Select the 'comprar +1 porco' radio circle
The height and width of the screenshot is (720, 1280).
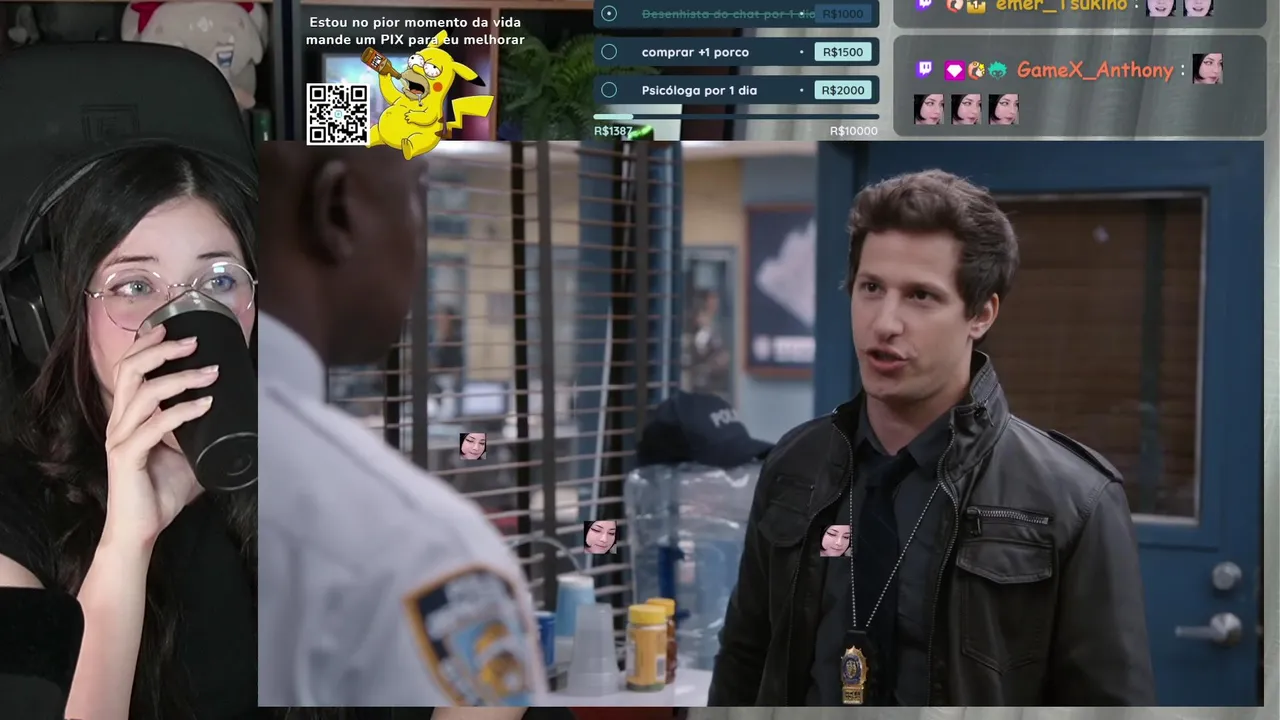pos(609,52)
